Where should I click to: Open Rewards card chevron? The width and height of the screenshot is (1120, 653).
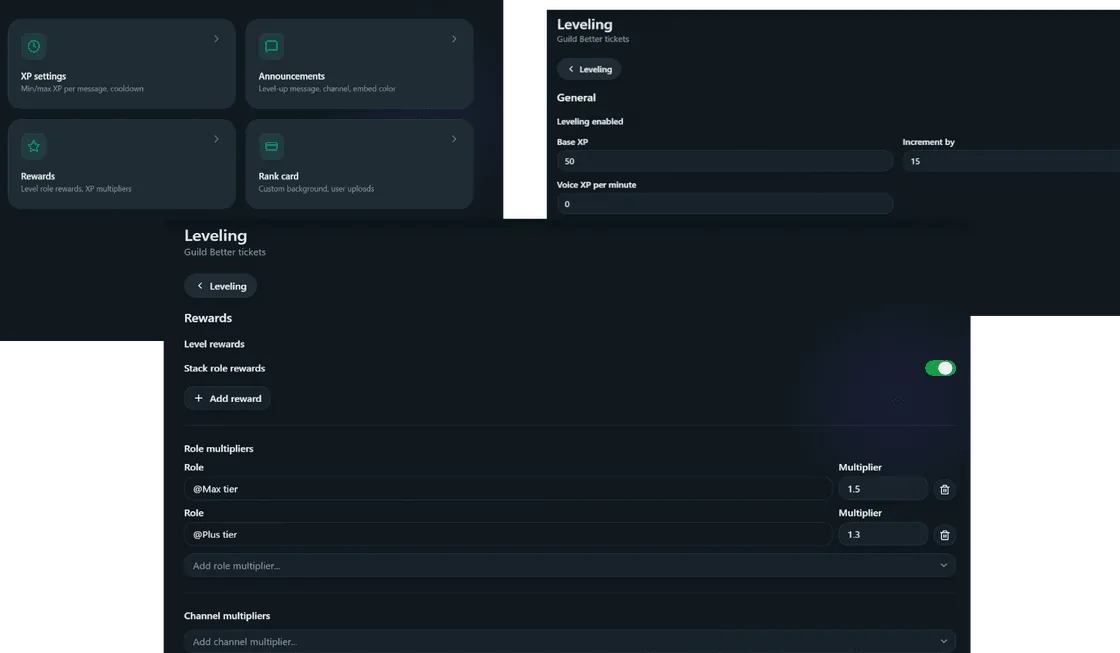pyautogui.click(x=216, y=139)
